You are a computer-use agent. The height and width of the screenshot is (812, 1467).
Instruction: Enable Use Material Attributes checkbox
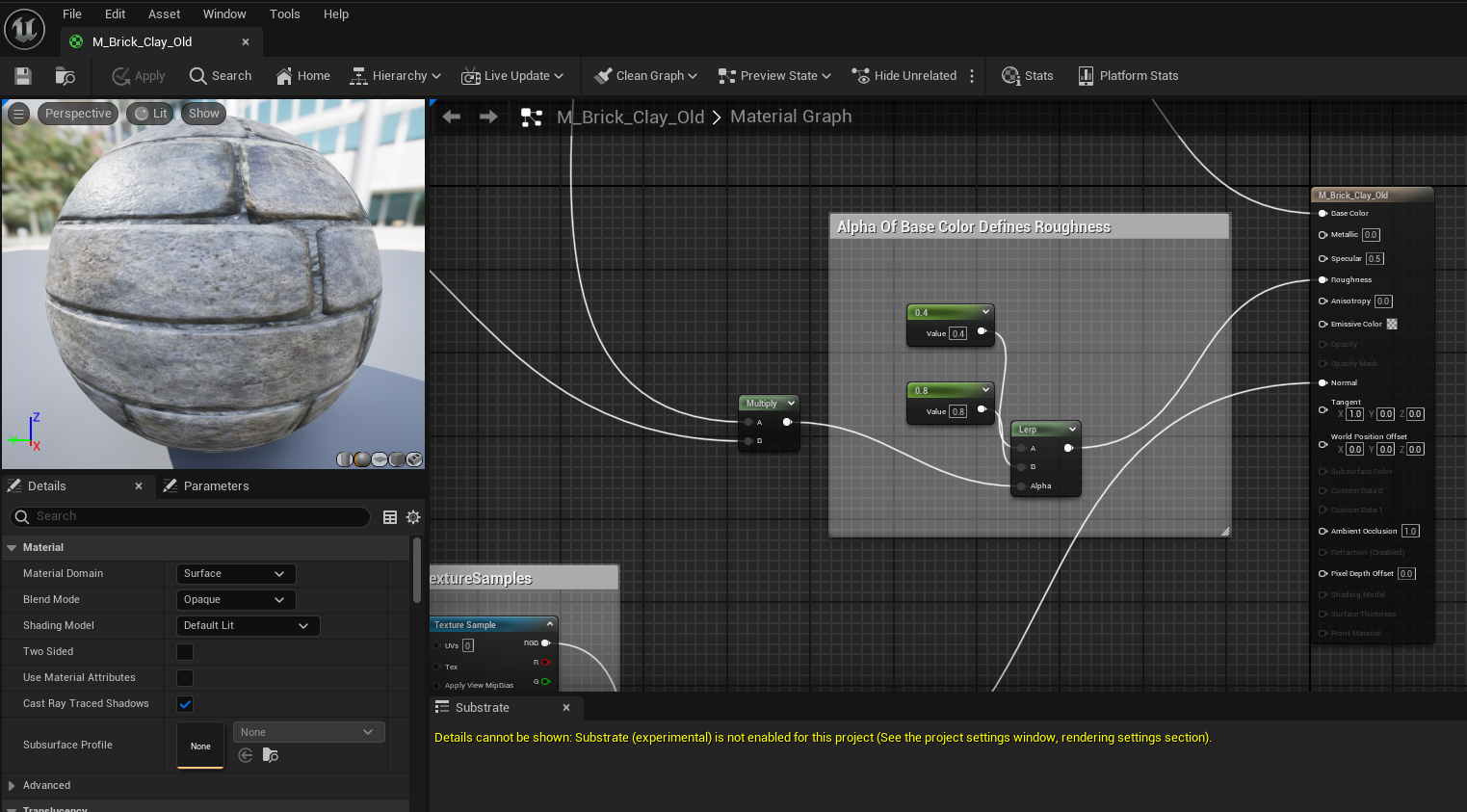185,678
